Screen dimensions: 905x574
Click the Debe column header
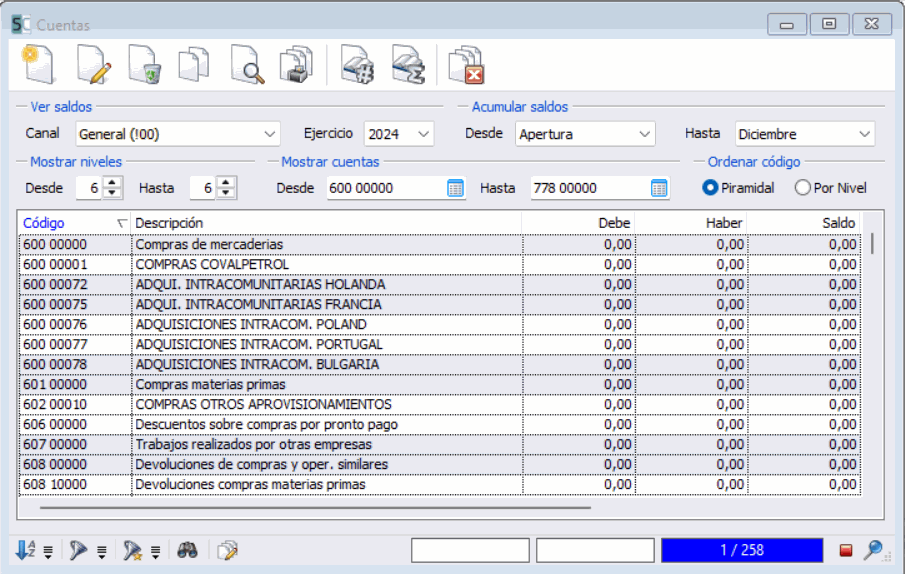578,223
